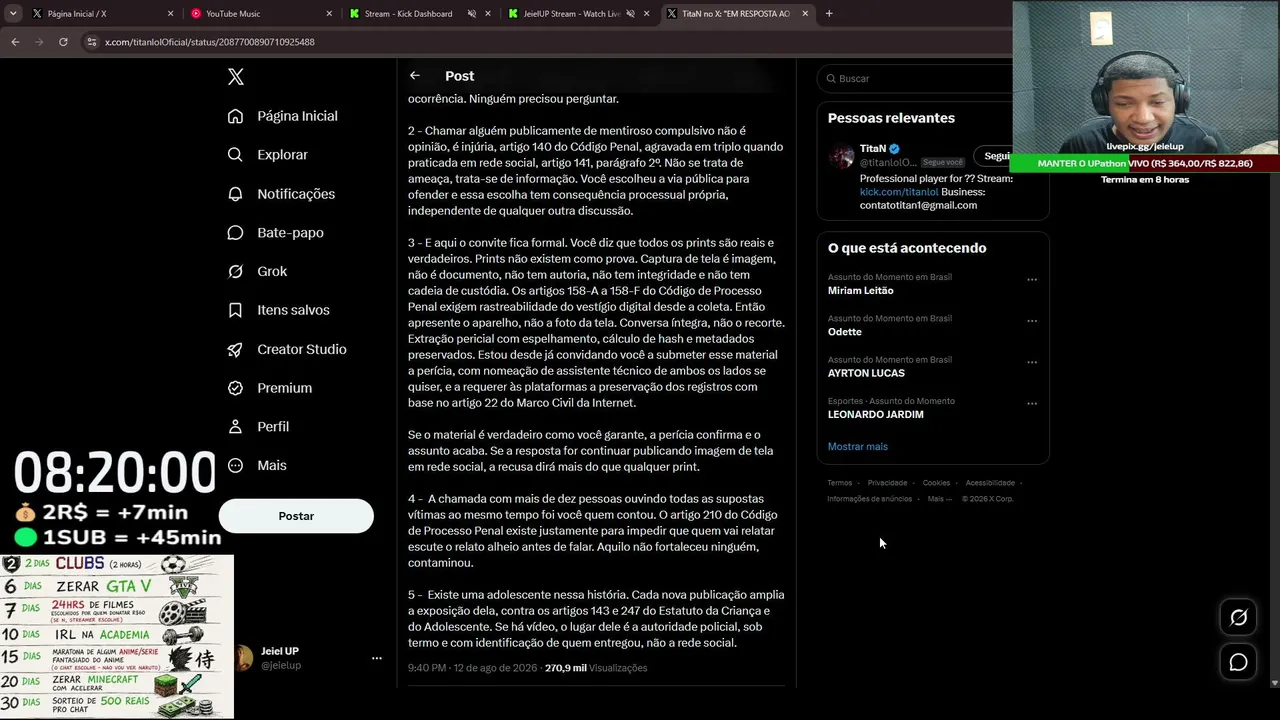
Task: Open the Miriam Leitão trend
Action: 861,291
